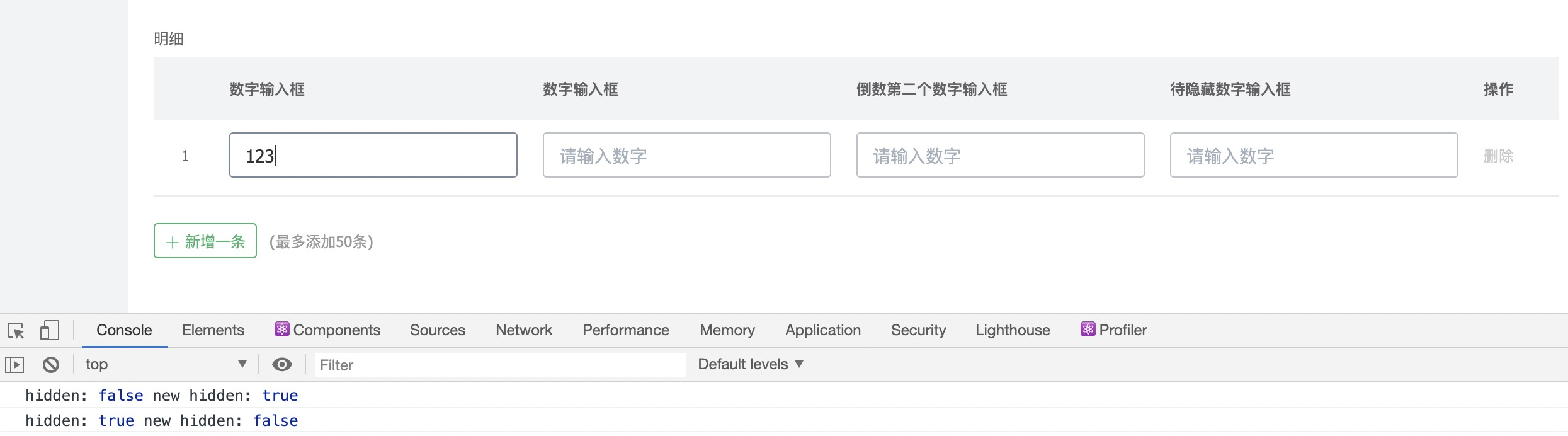
Task: Switch to the Elements tab
Action: coord(213,330)
